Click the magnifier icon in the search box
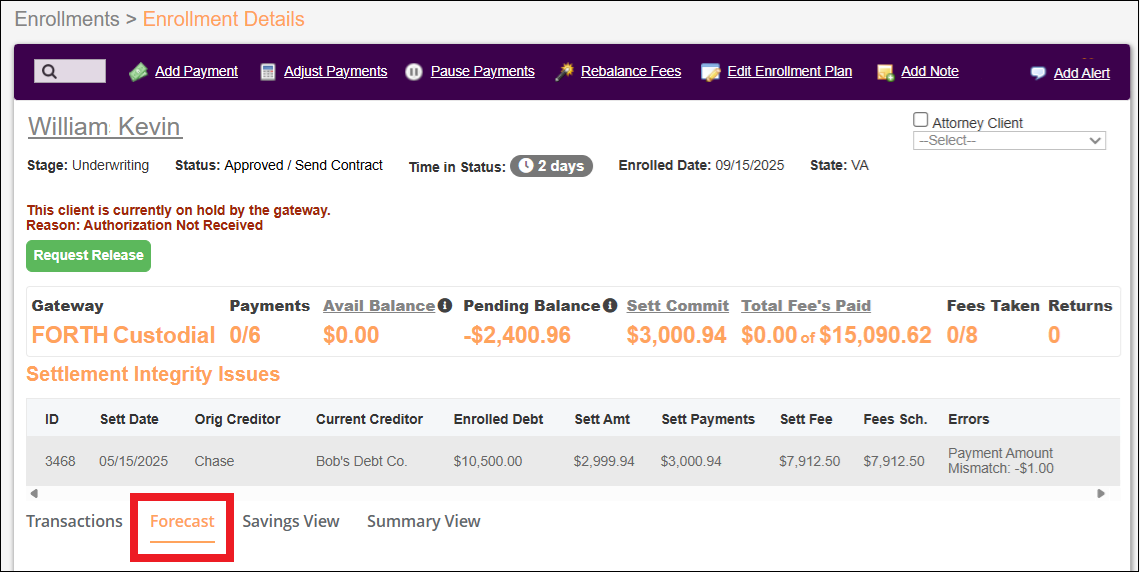Screen dimensions: 1140x572 pyautogui.click(x=49, y=71)
